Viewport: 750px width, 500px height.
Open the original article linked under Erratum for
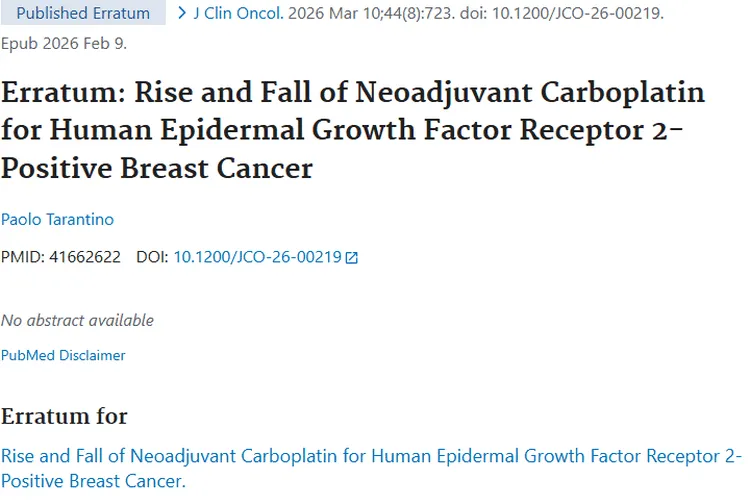(370, 456)
